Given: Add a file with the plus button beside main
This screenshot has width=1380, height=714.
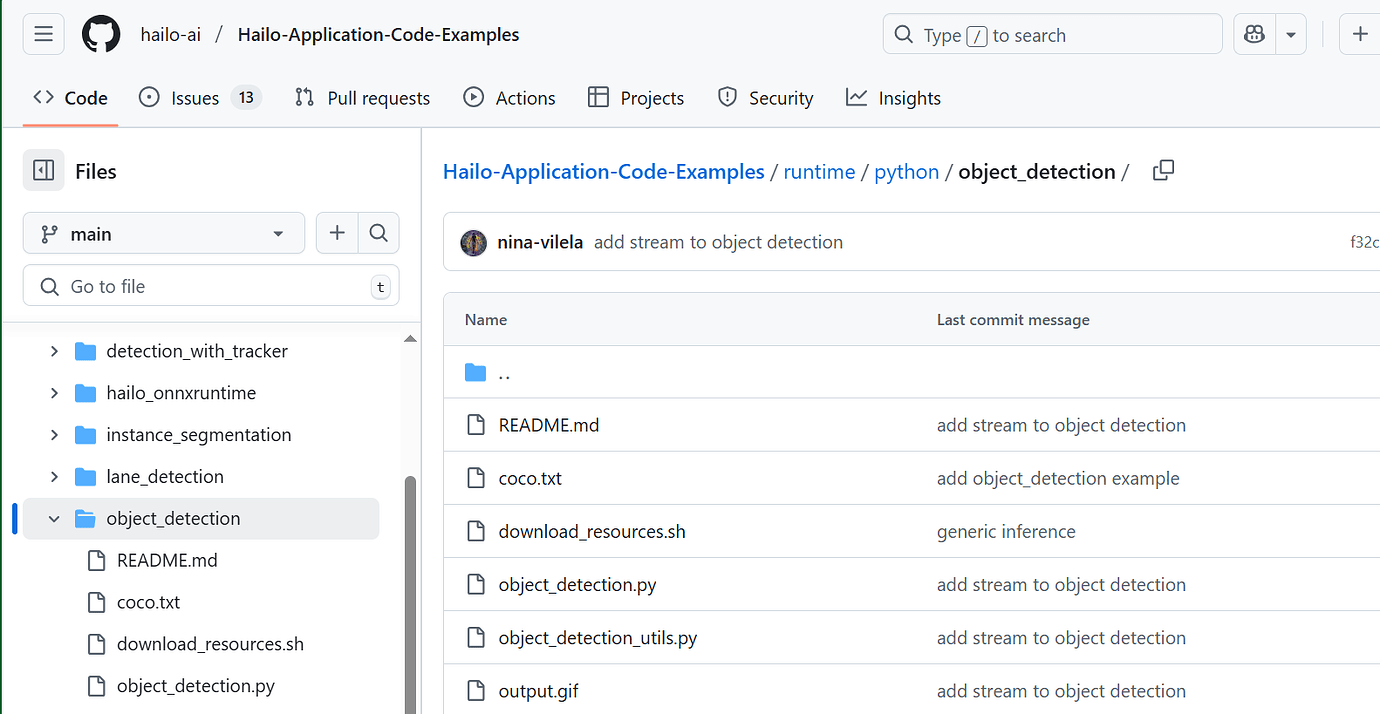Looking at the screenshot, I should tap(337, 233).
